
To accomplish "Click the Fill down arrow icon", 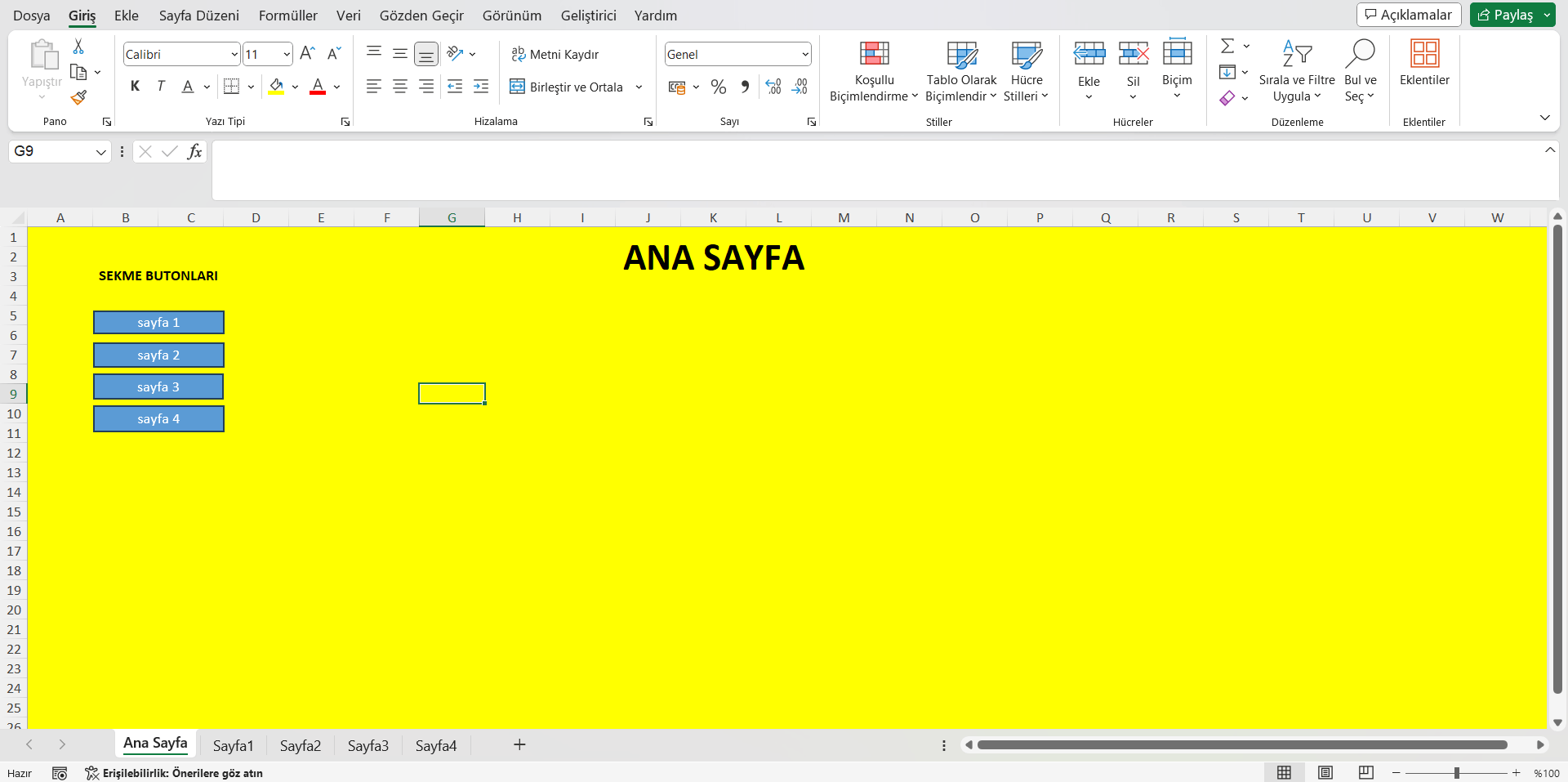I will coord(1227,72).
